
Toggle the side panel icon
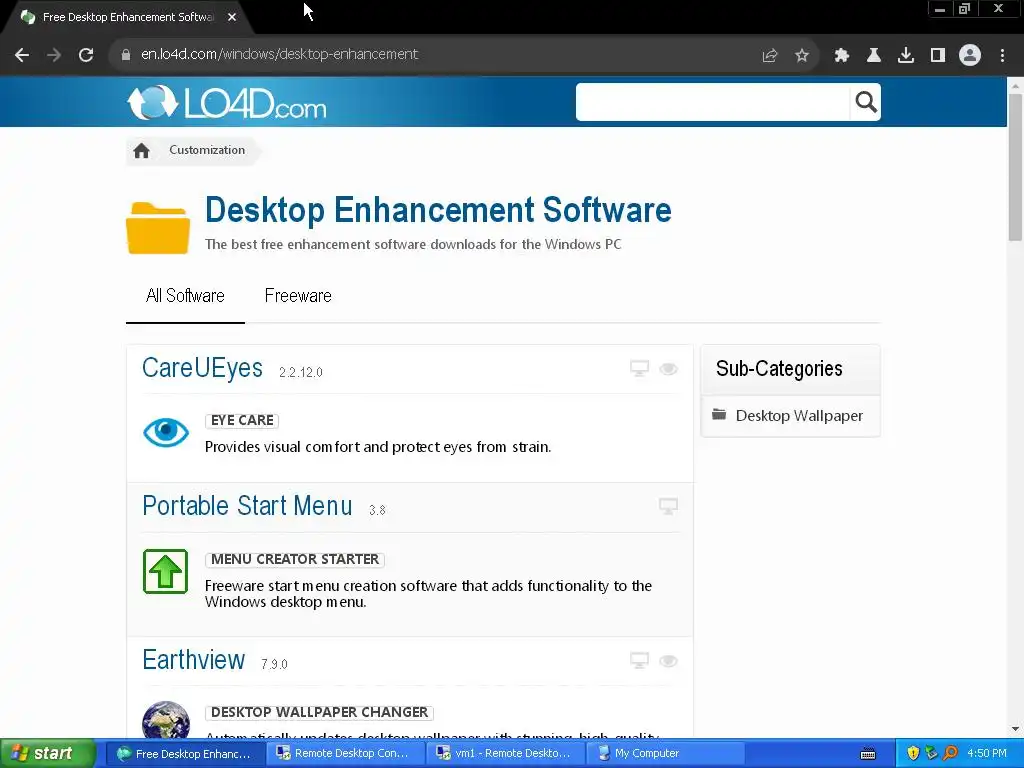coord(938,56)
